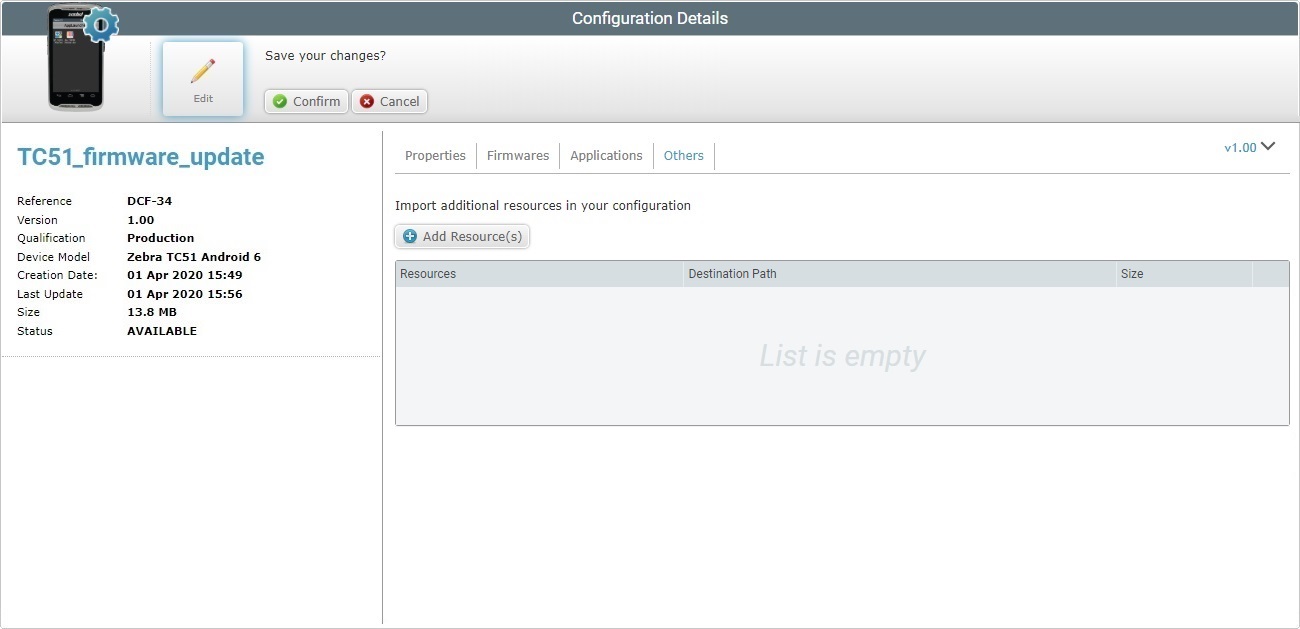Select the Edit panel in the toolbar
Image resolution: width=1300 pixels, height=629 pixels.
[203, 78]
